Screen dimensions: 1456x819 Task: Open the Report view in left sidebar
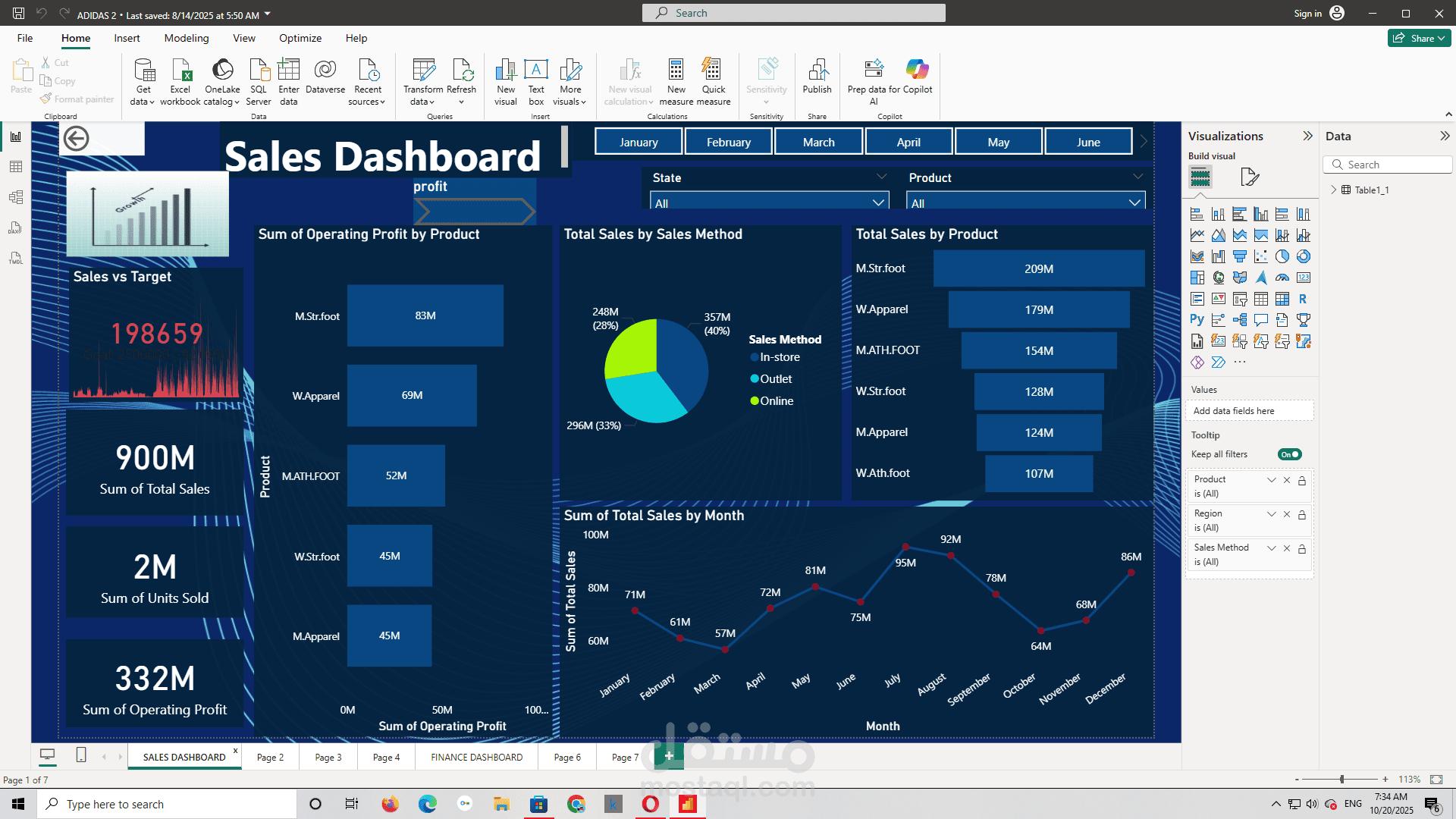(x=16, y=136)
